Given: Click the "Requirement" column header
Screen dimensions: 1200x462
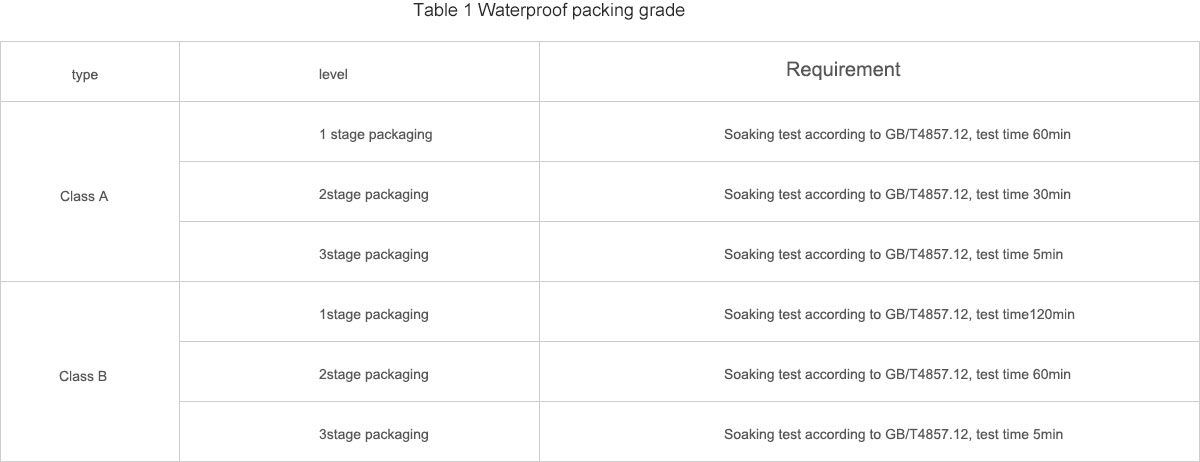Looking at the screenshot, I should tap(843, 70).
